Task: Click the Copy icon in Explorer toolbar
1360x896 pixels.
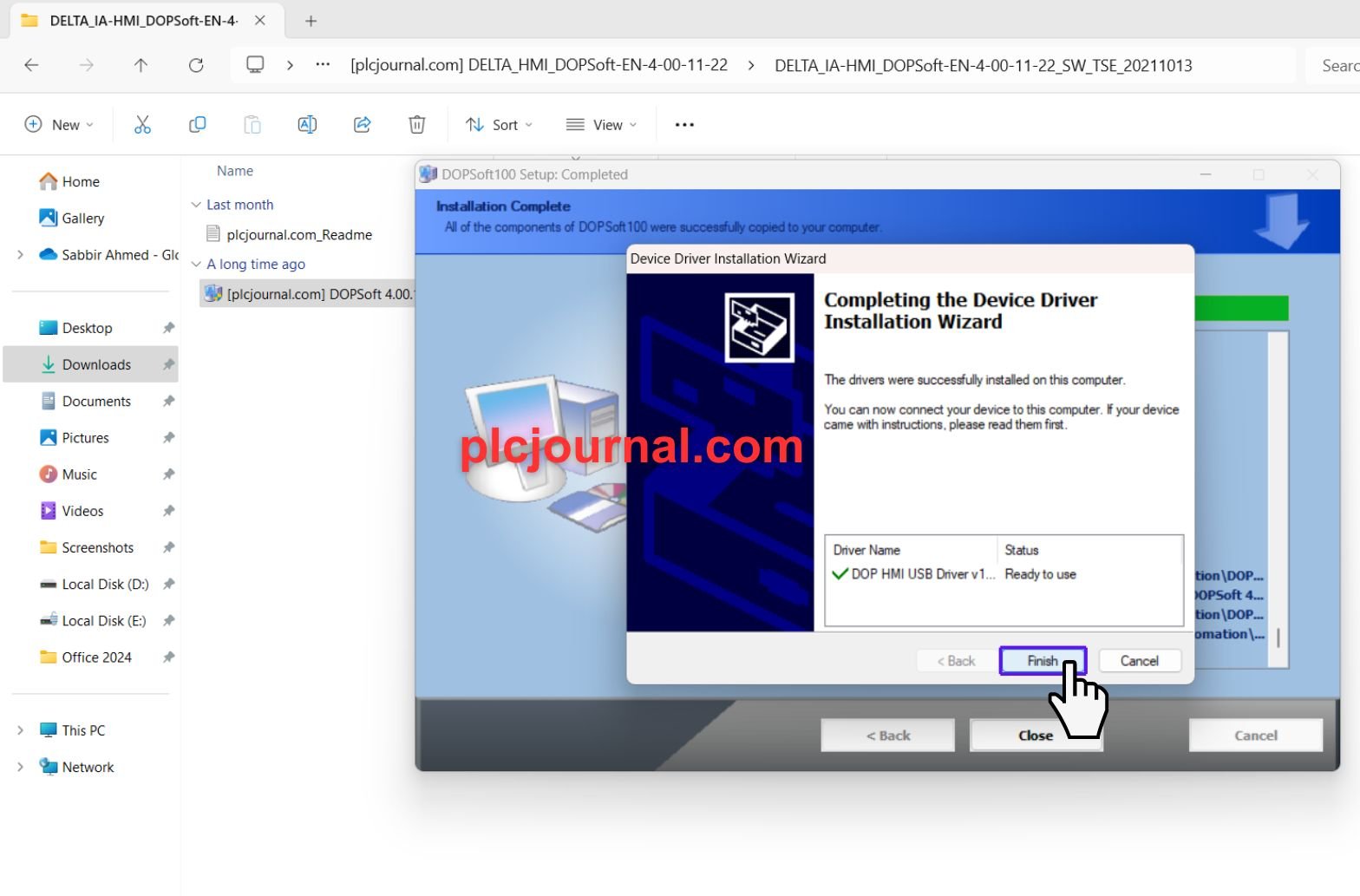Action: click(x=197, y=125)
